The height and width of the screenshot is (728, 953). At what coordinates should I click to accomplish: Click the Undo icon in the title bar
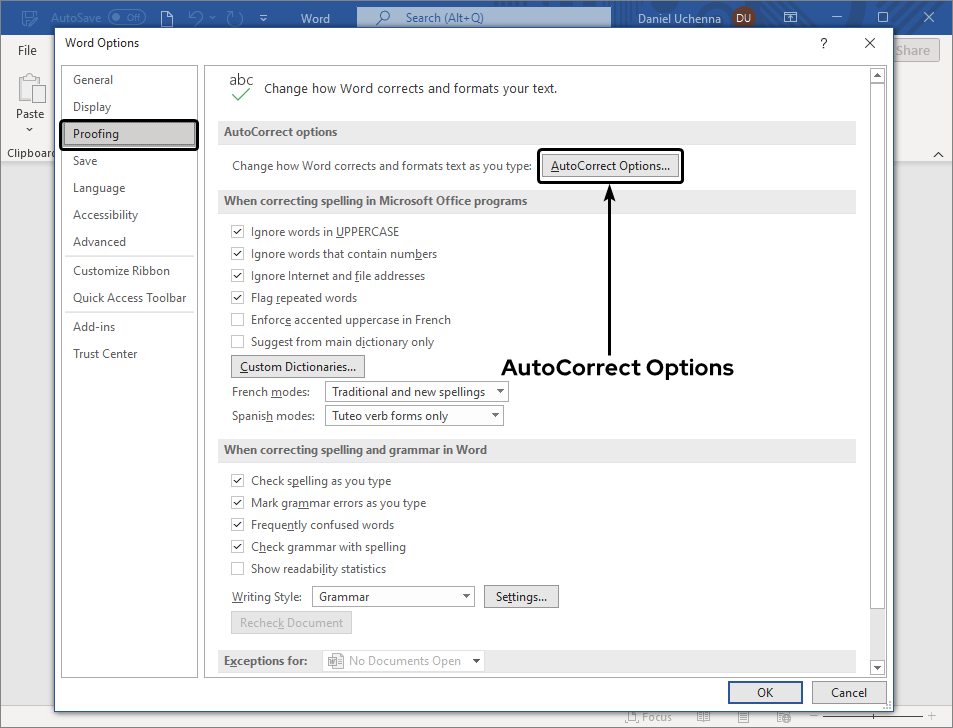pos(194,17)
